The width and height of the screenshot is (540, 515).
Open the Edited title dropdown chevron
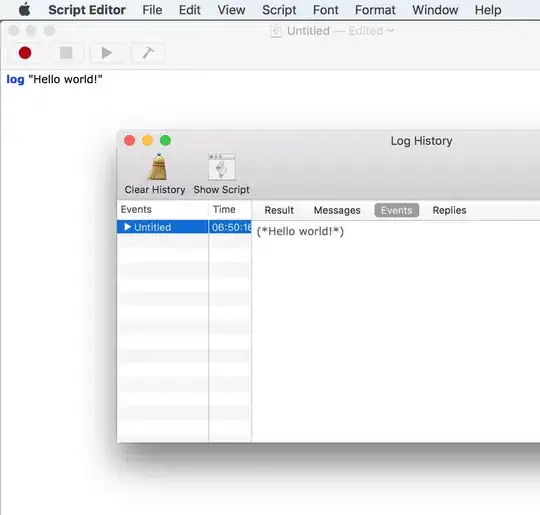[391, 31]
